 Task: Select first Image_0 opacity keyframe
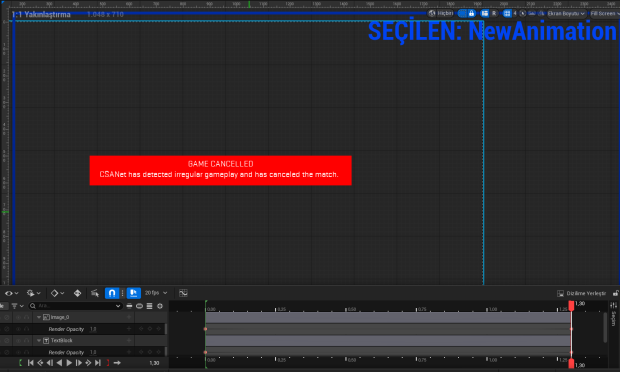pos(205,329)
